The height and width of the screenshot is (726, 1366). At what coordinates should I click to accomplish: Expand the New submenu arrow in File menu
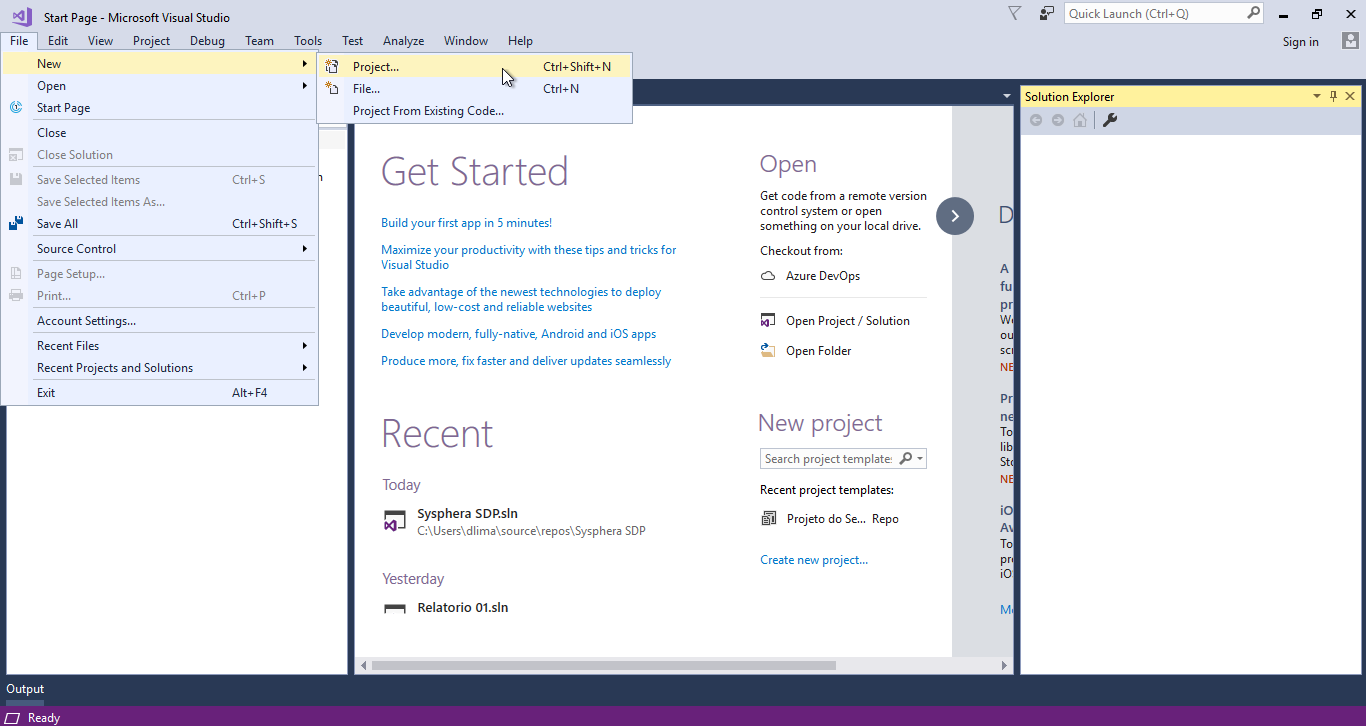[304, 64]
